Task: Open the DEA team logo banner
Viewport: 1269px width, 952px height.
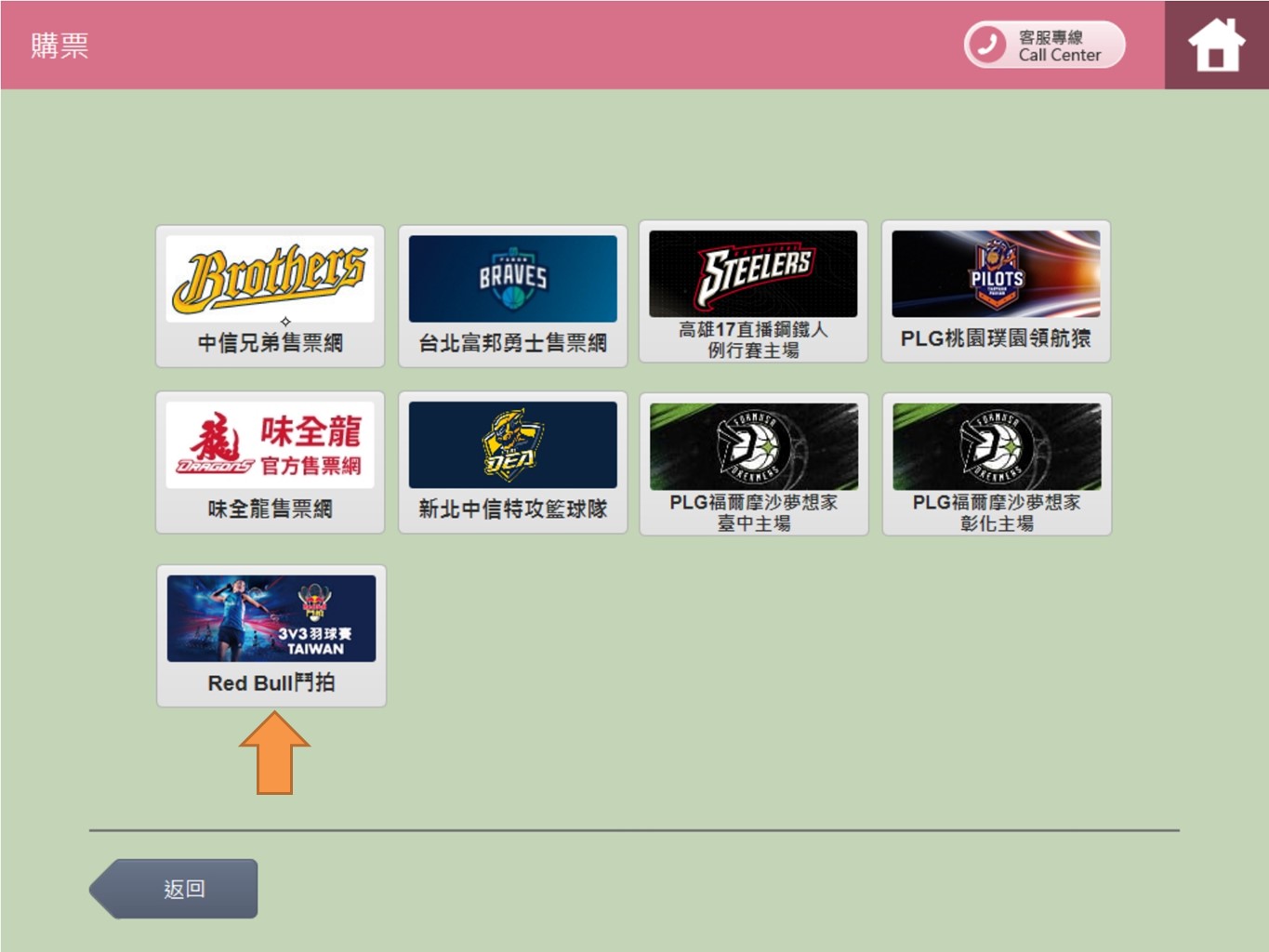Action: point(513,445)
